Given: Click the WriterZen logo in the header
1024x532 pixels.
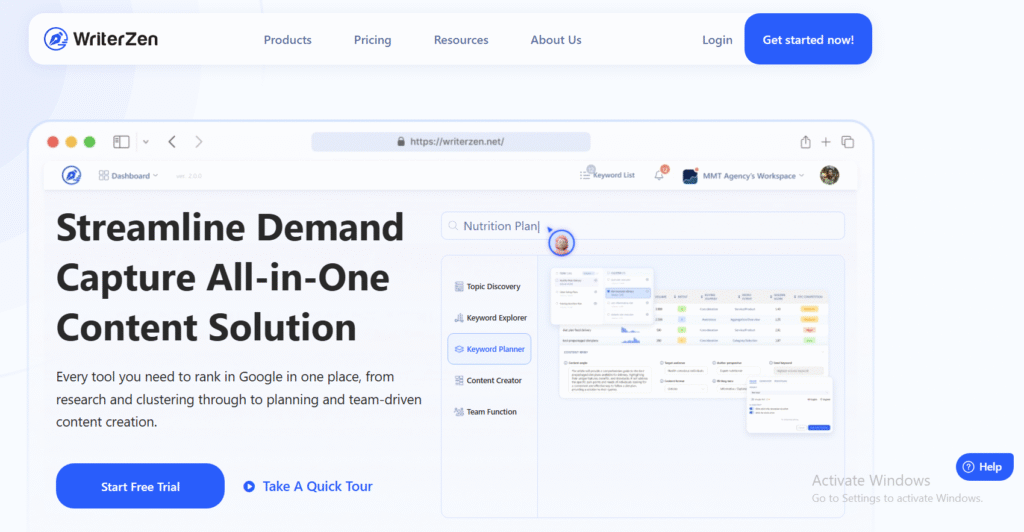Looking at the screenshot, I should pos(101,39).
